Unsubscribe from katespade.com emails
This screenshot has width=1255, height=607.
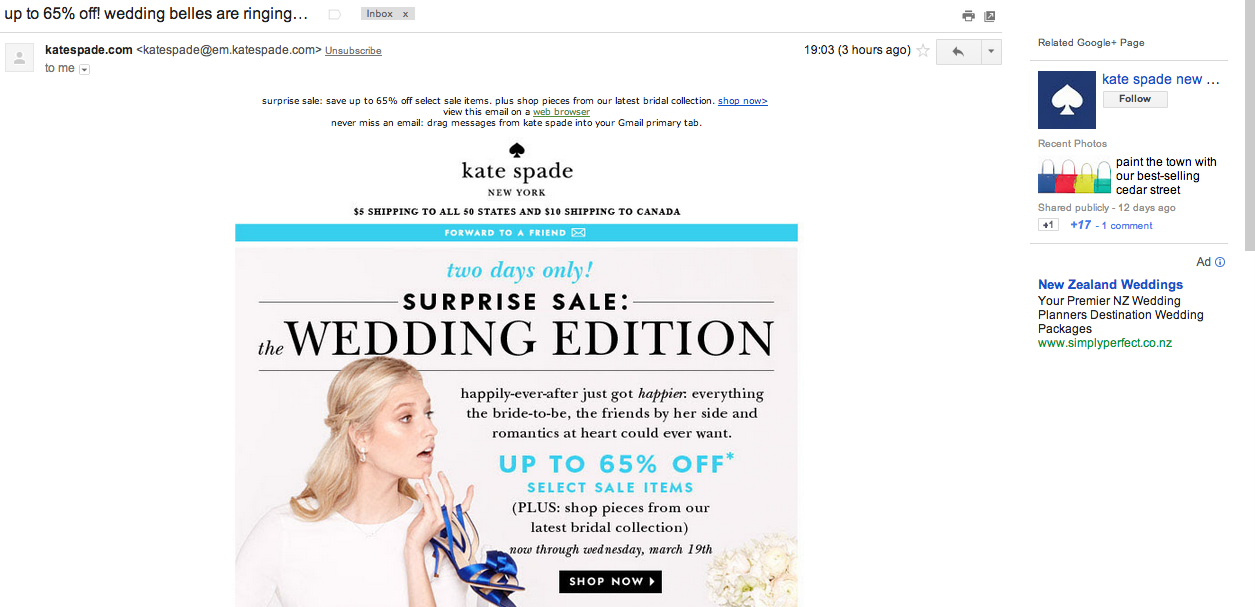[353, 51]
